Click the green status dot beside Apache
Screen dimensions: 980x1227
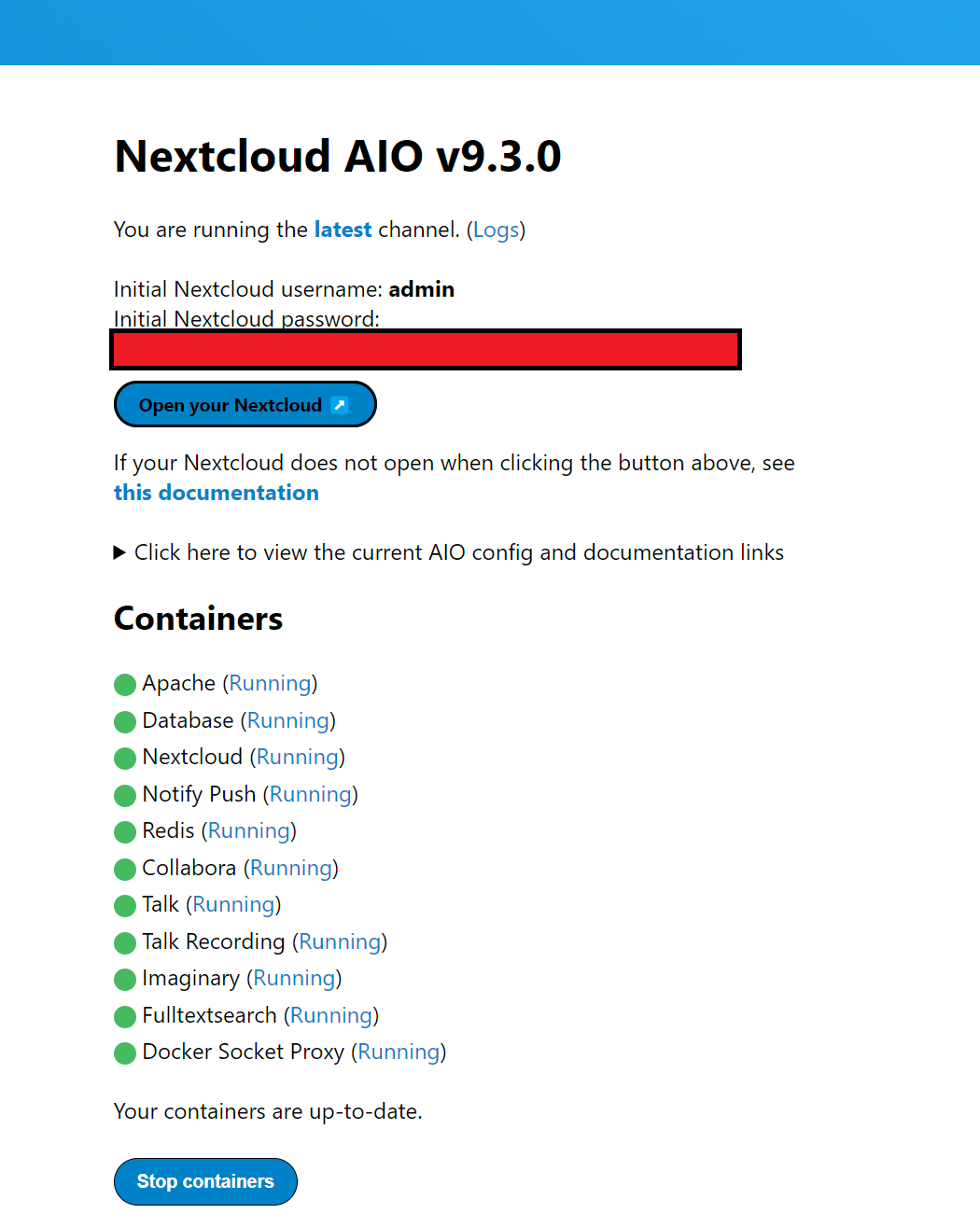click(x=125, y=685)
